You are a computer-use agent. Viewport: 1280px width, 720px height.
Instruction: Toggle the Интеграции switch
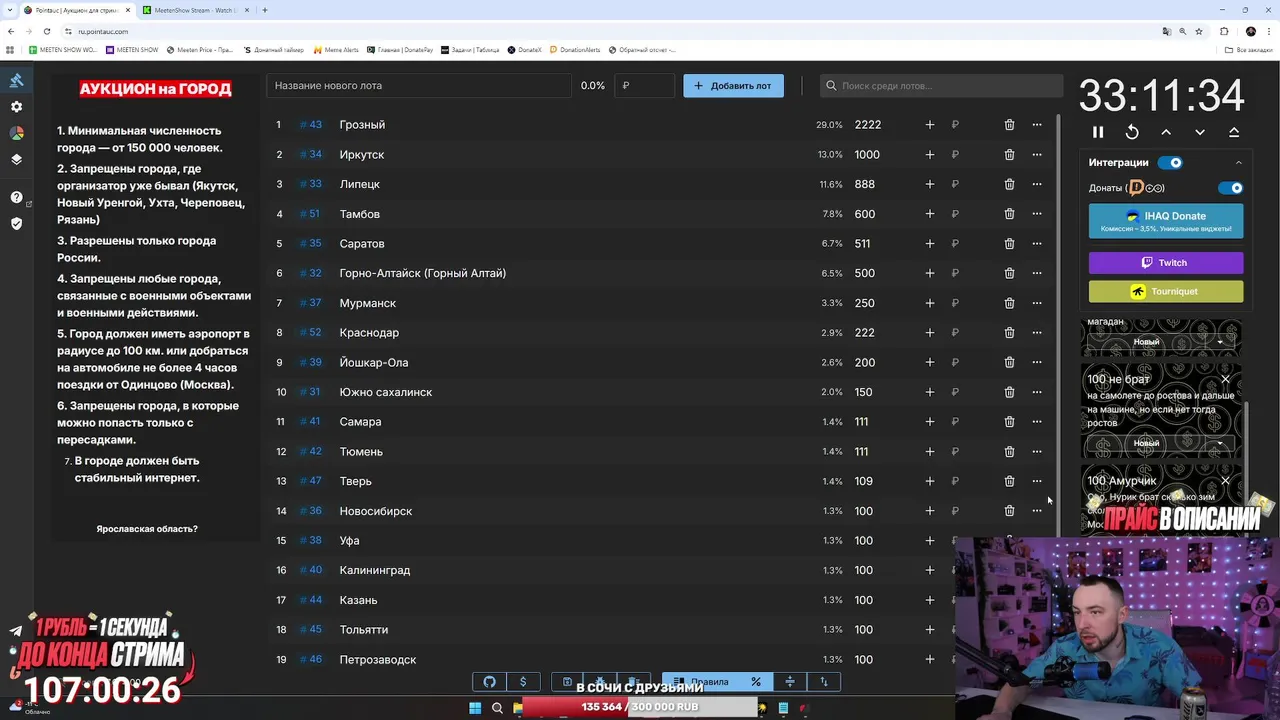(1170, 162)
